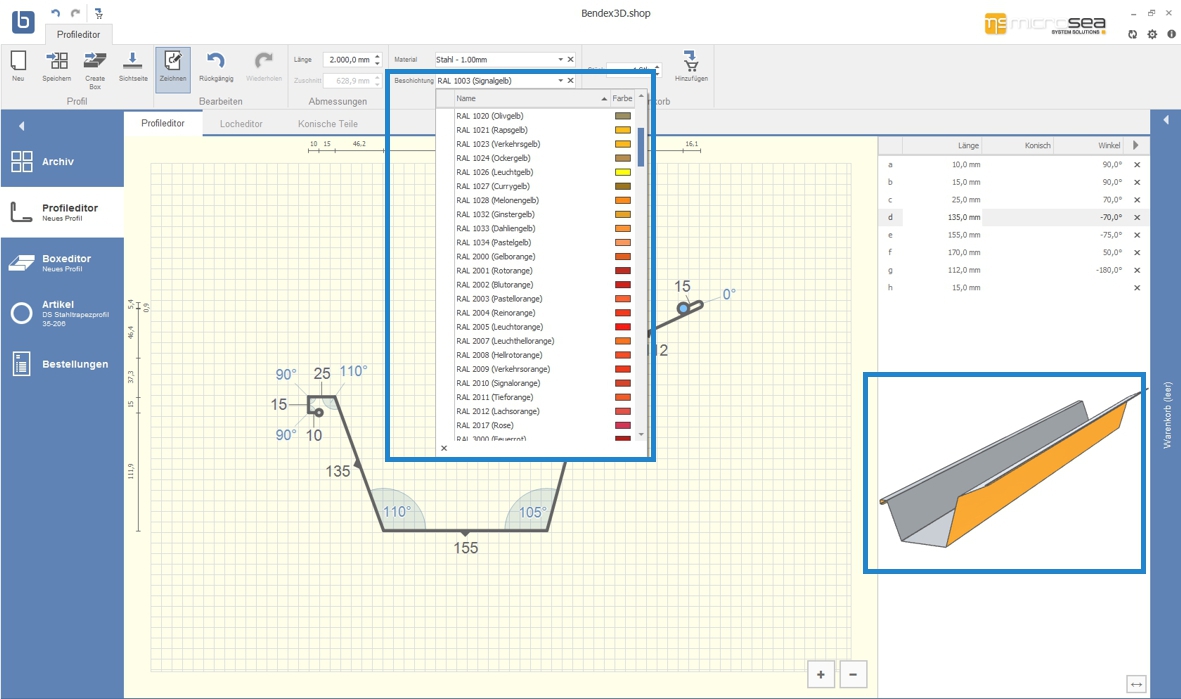Click the Länge field showing 2.000,0 mm

coord(348,60)
